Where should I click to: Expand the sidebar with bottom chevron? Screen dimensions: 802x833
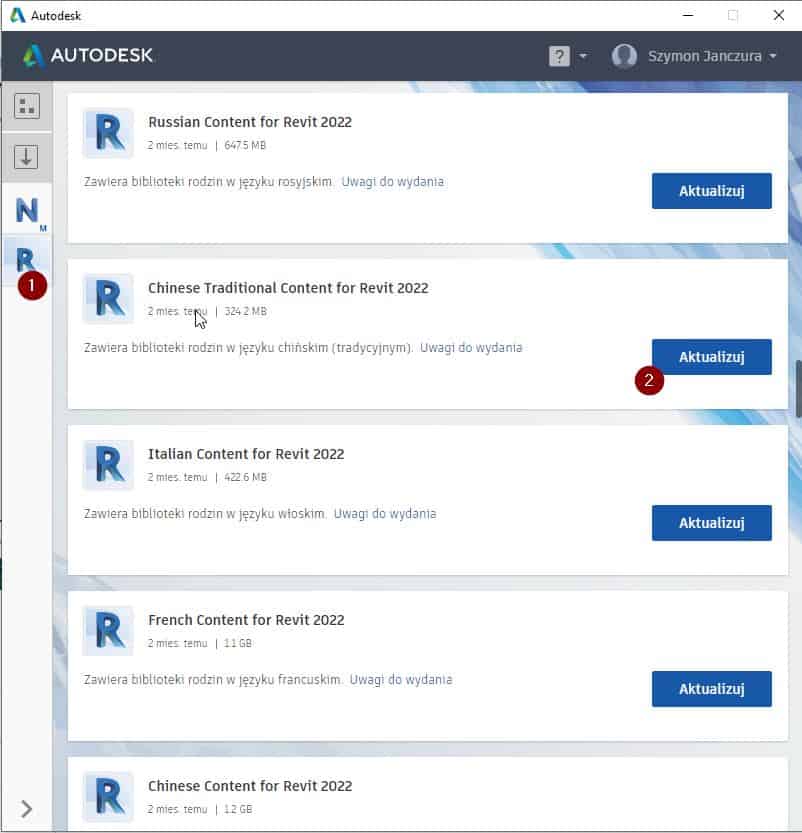[26, 809]
